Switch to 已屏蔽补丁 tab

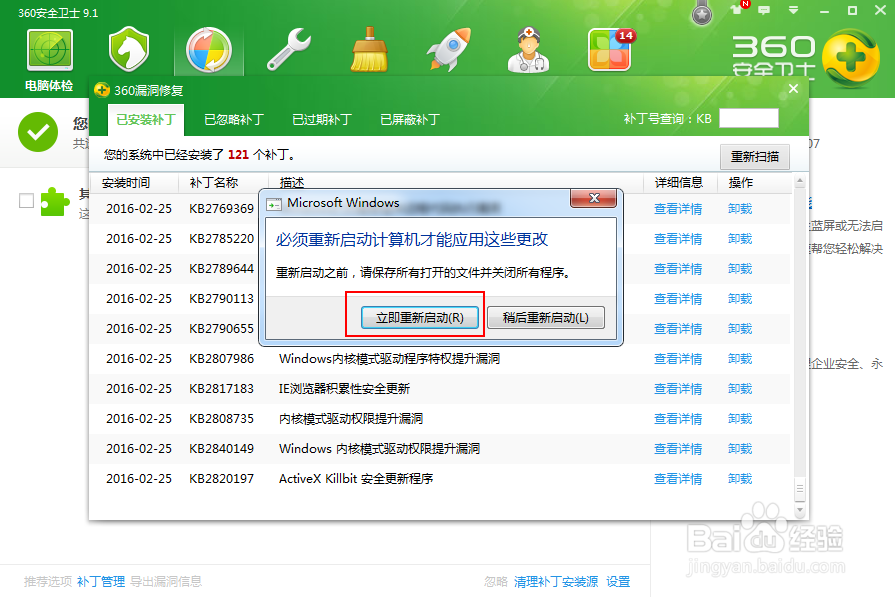pos(410,119)
